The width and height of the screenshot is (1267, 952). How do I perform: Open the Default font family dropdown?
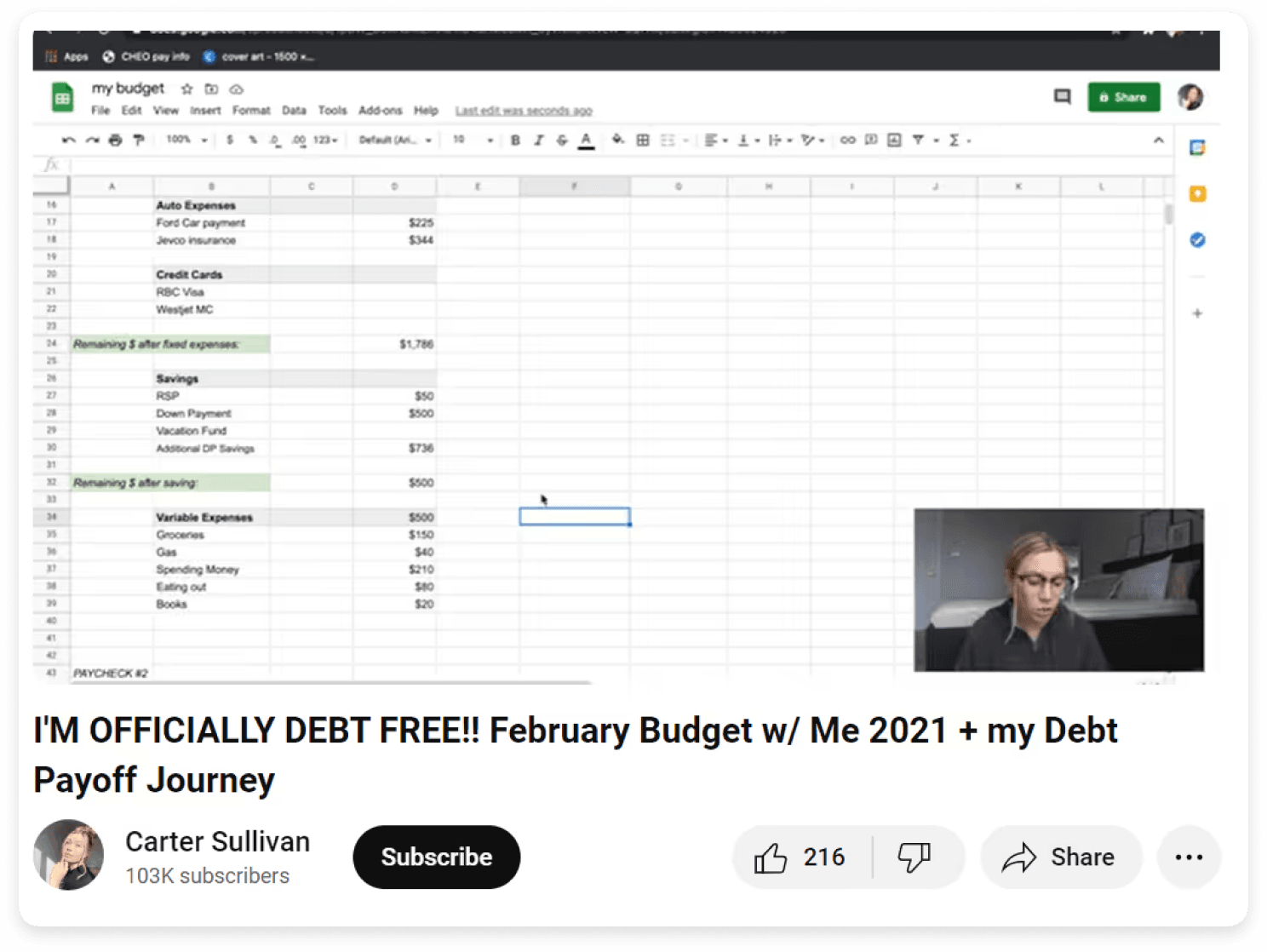pyautogui.click(x=395, y=140)
